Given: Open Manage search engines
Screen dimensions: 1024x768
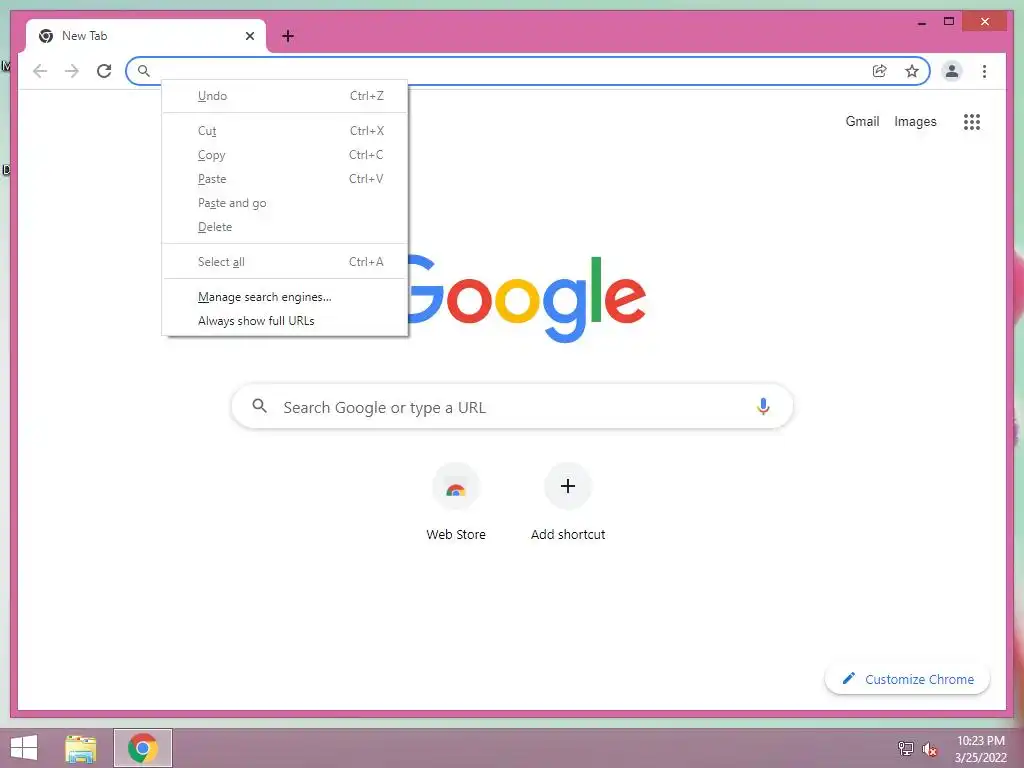Looking at the screenshot, I should [x=285, y=297].
